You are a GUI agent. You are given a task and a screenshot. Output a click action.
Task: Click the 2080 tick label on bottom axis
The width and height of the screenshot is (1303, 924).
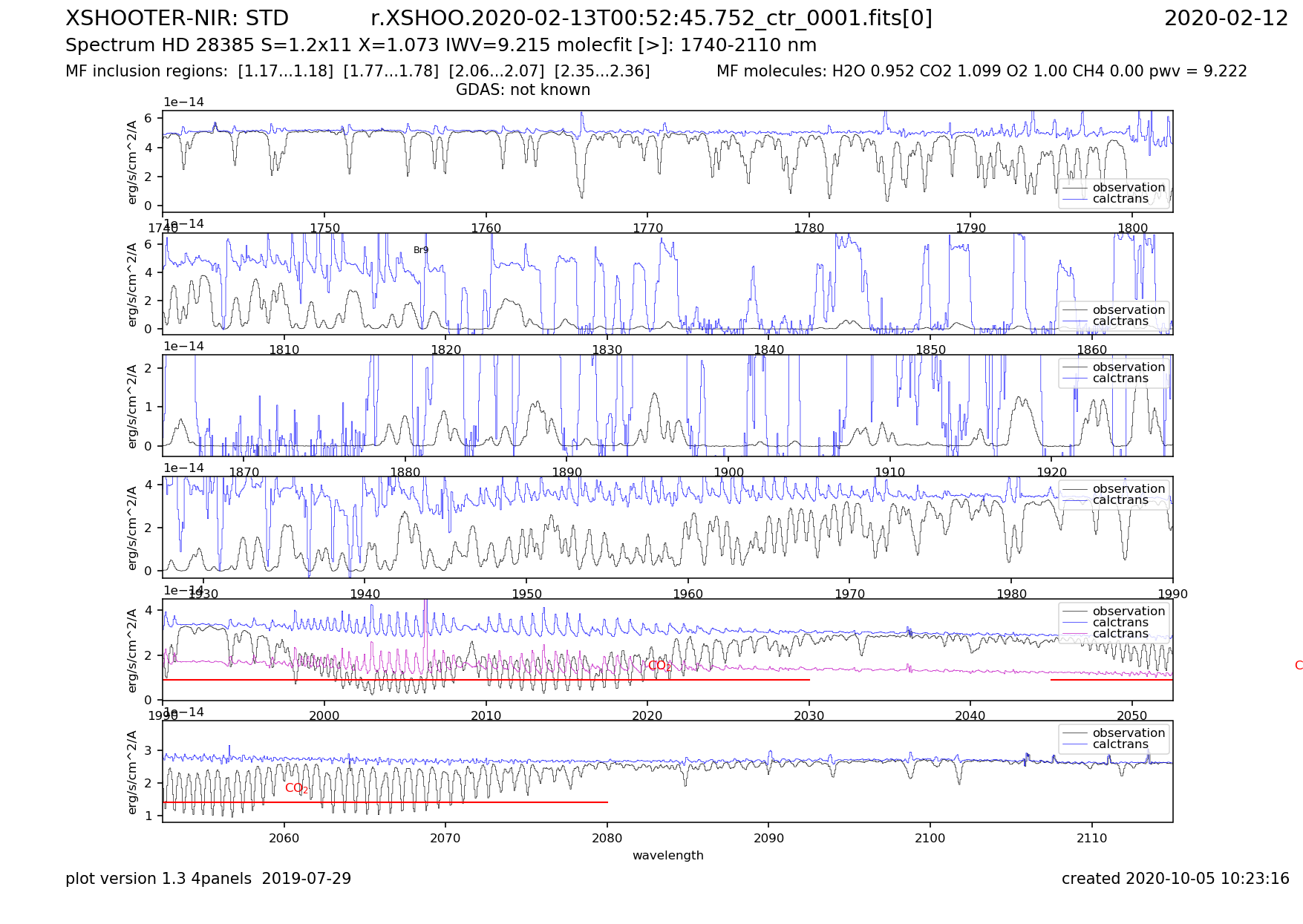607,838
